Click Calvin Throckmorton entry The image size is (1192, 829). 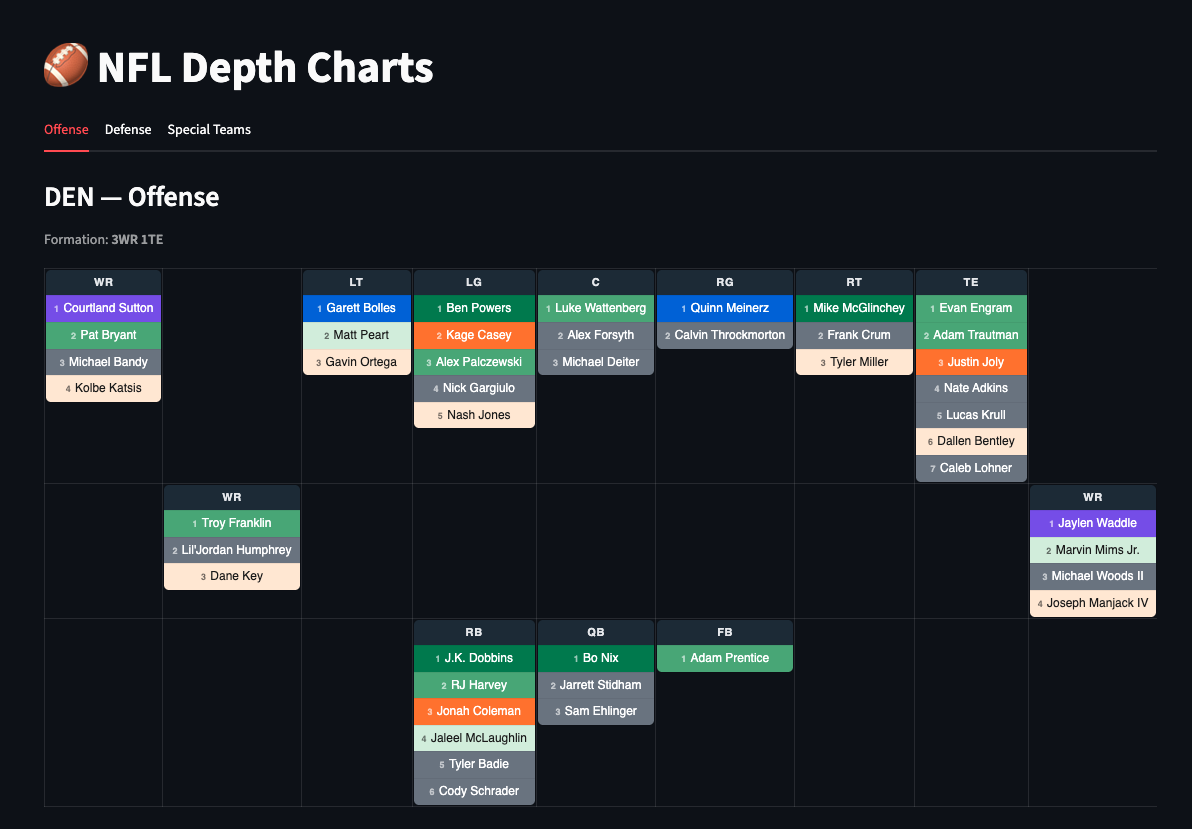(724, 335)
